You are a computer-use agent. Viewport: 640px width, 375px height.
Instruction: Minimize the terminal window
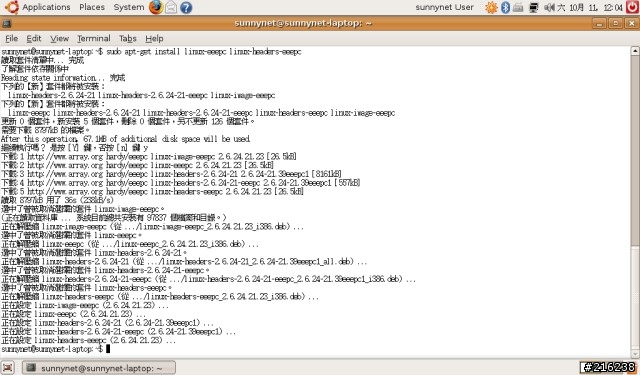[599, 23]
